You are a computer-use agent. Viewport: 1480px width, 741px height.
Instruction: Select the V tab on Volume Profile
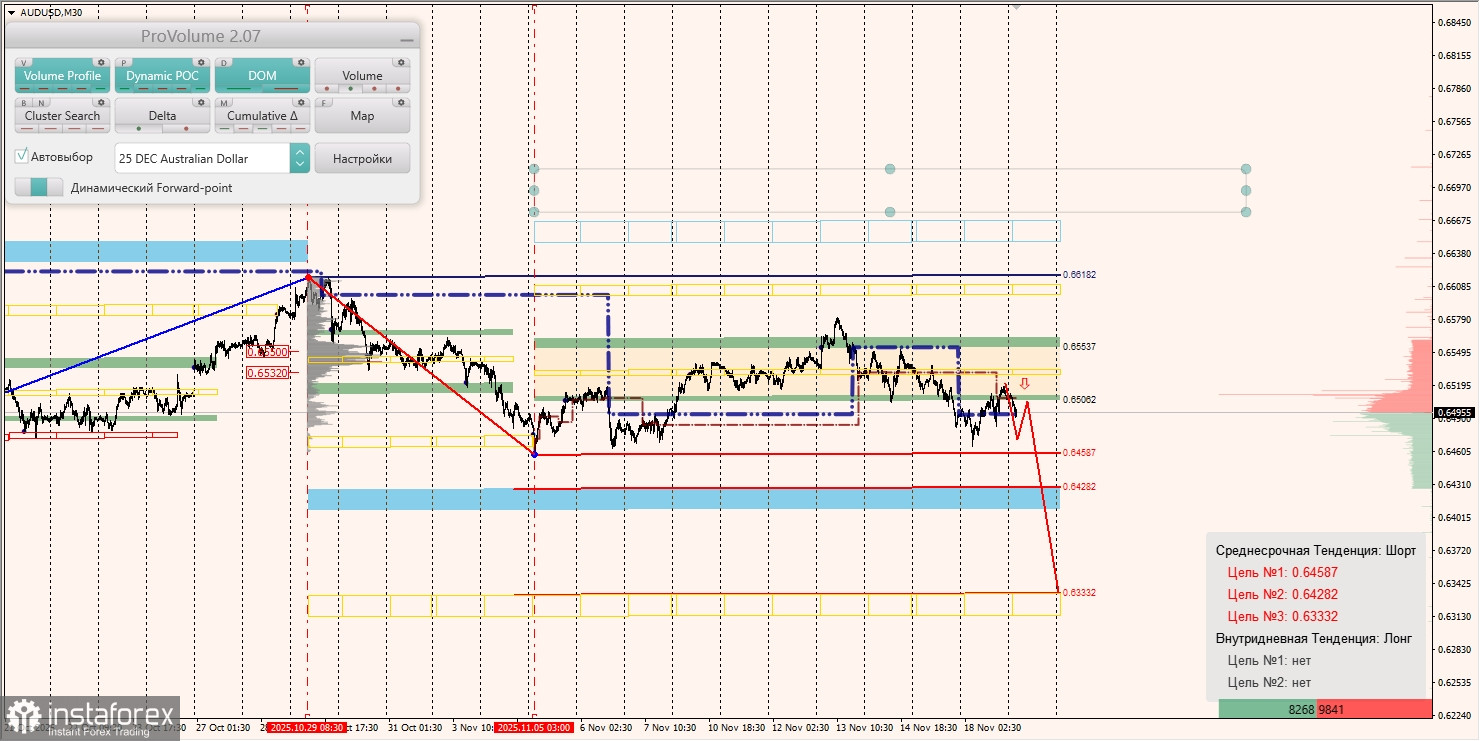click(23, 63)
